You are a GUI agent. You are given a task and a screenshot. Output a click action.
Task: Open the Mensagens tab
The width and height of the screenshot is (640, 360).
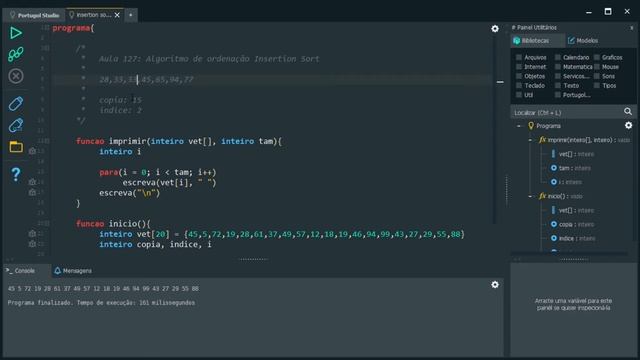[x=73, y=271]
